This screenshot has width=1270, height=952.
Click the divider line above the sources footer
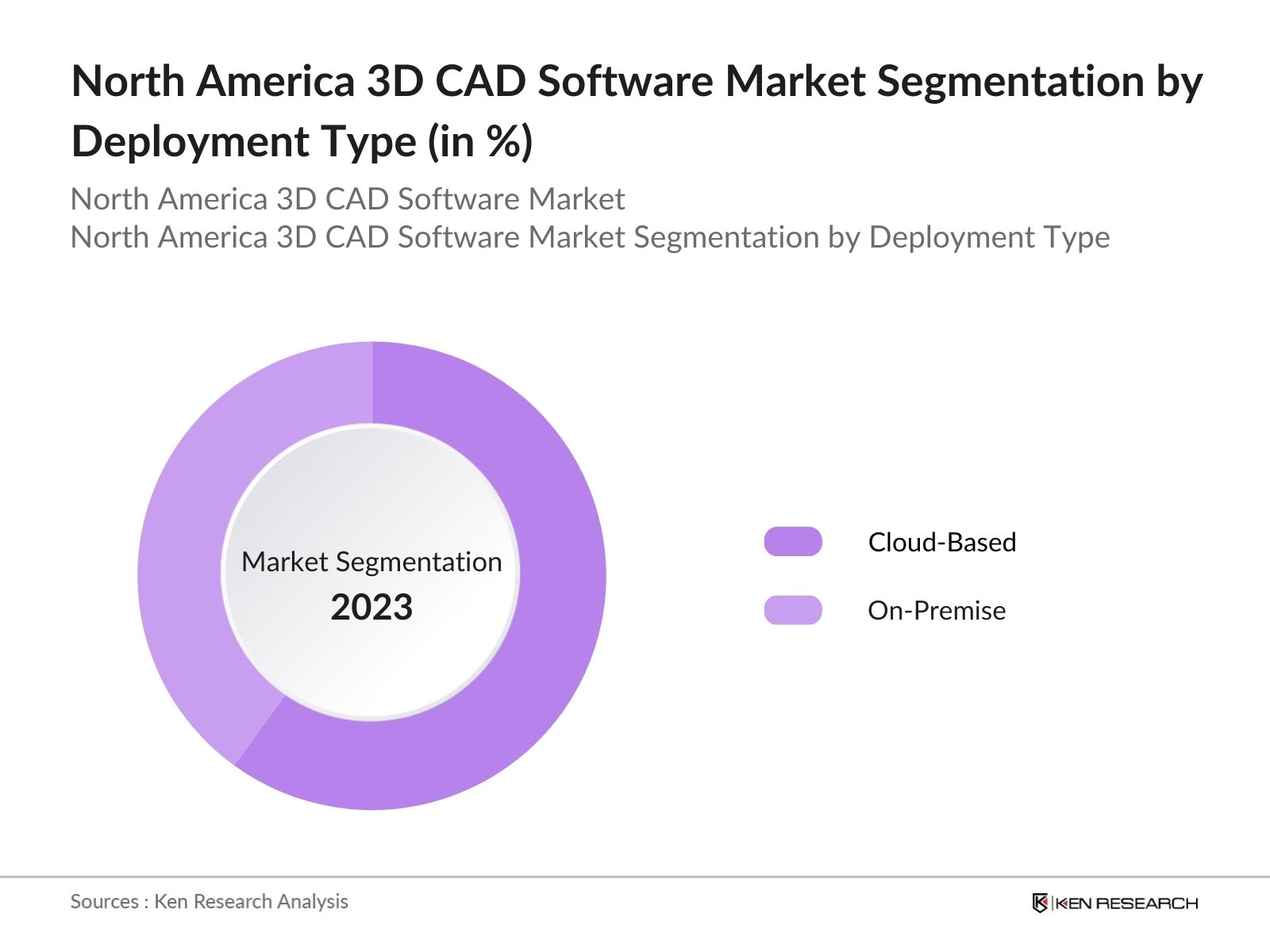pos(635,875)
